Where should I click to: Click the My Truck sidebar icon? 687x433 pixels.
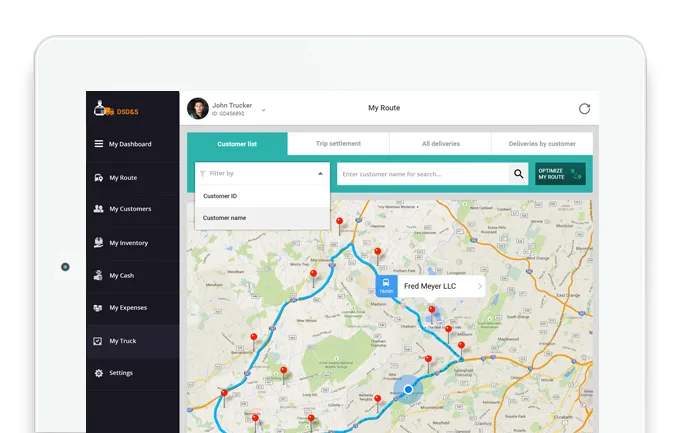pyautogui.click(x=98, y=341)
